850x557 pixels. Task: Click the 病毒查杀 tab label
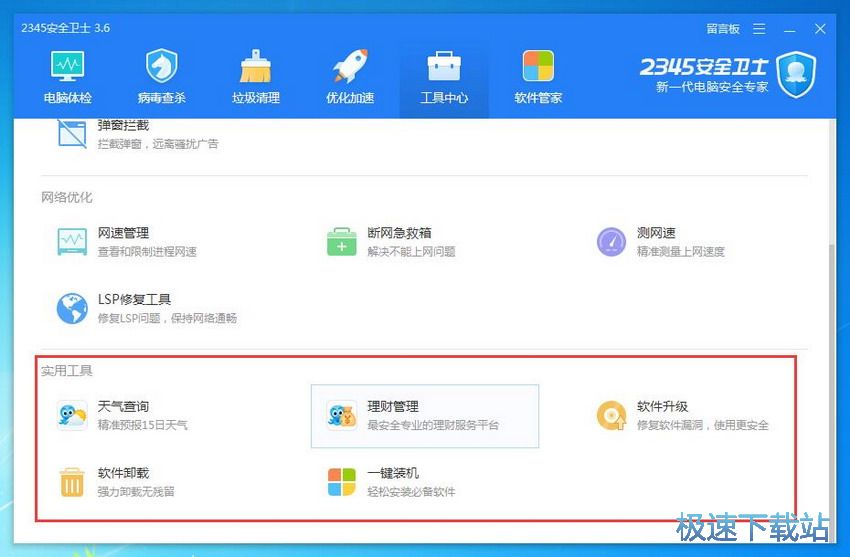162,98
